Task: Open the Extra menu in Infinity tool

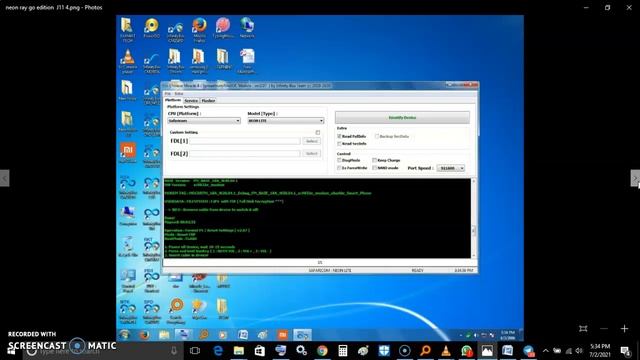Action: tap(179, 94)
